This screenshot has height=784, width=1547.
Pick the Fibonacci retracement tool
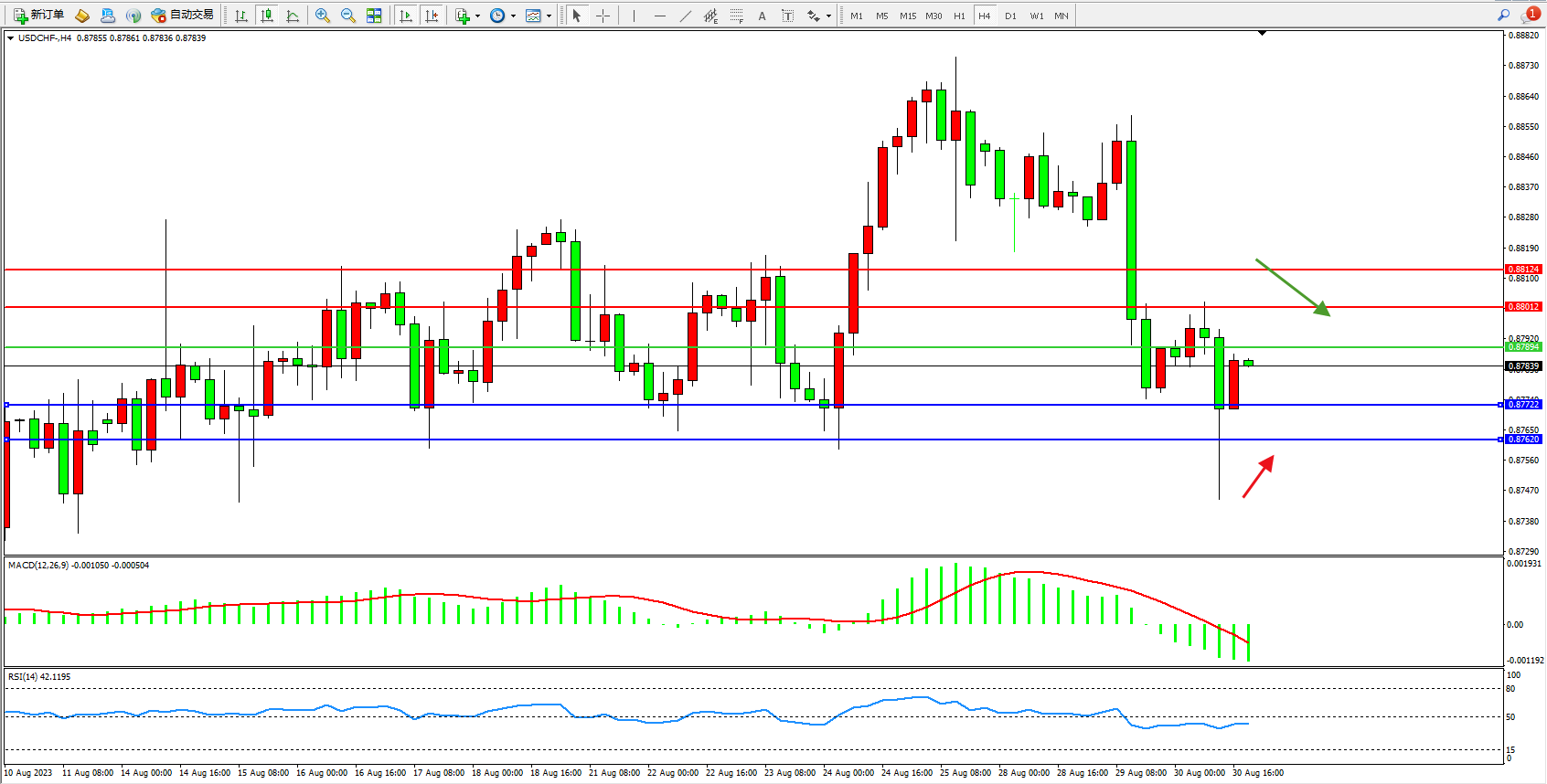pos(736,16)
